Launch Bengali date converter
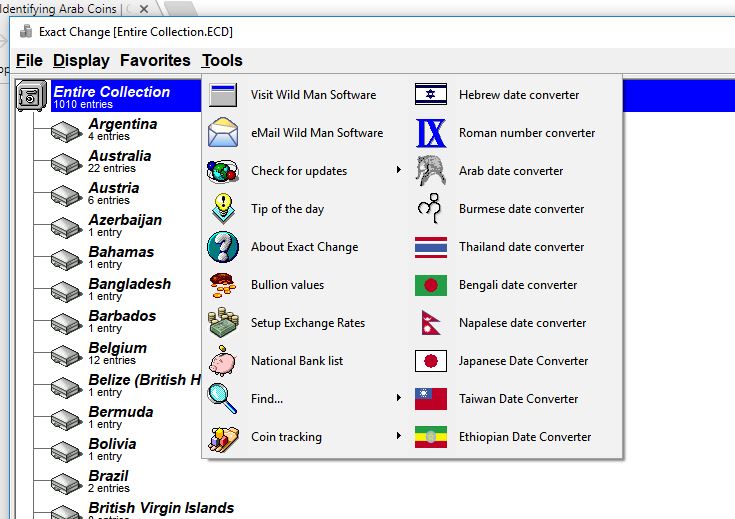 (x=518, y=285)
